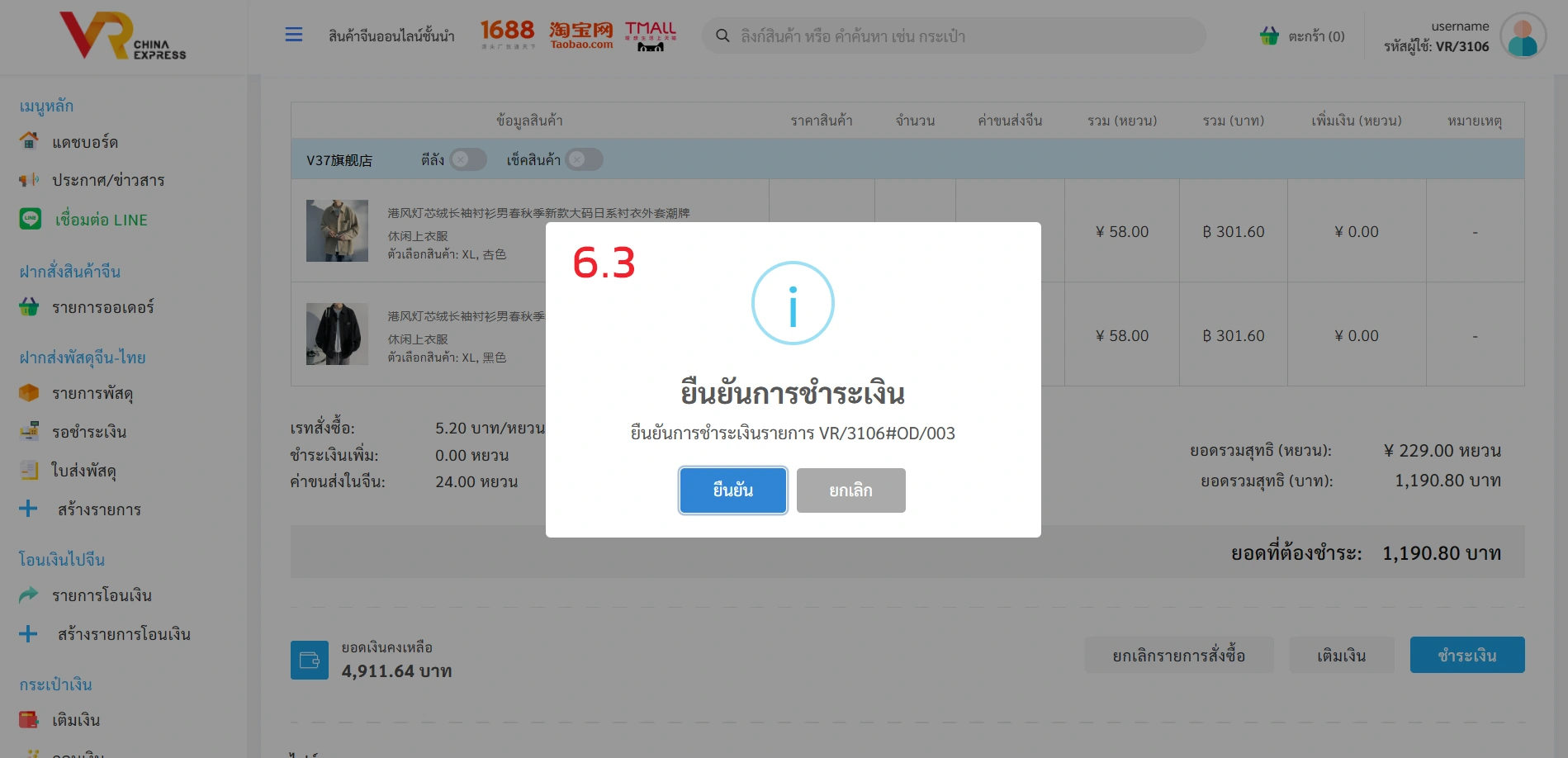Click the shopping cart basket icon
Screen dimensions: 1568x758
coord(1269,36)
